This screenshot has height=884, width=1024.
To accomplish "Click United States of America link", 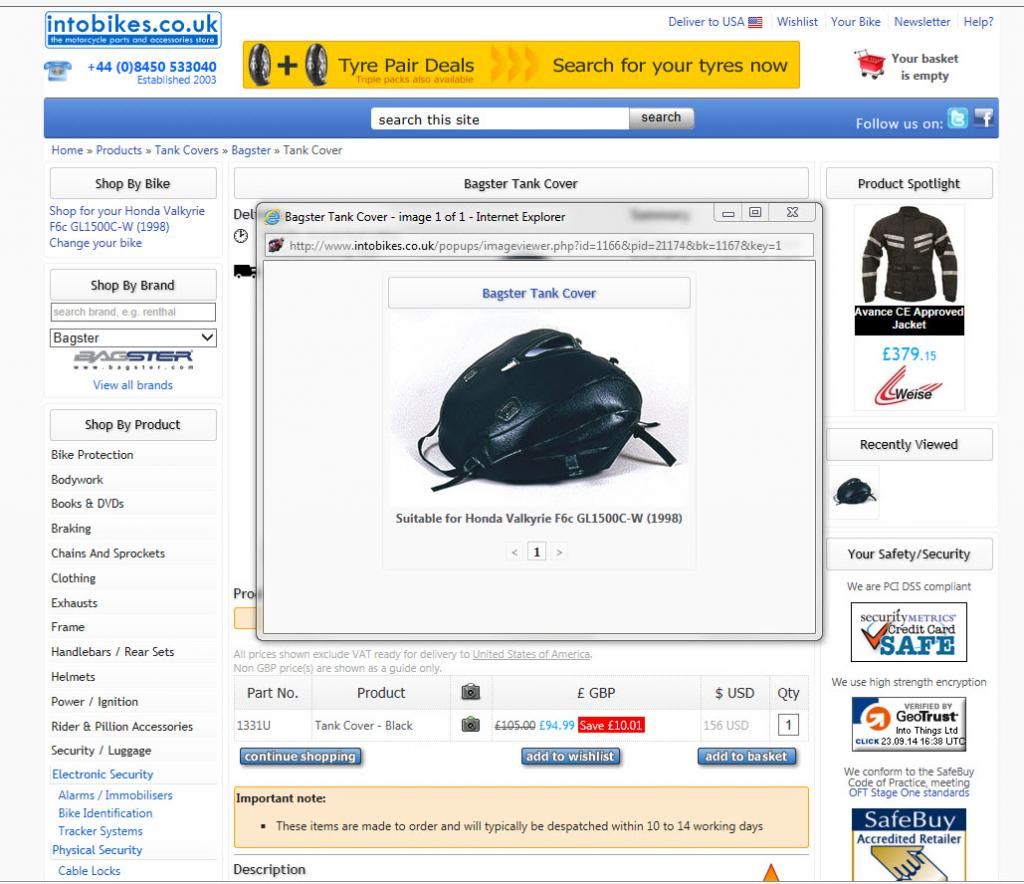I will tap(531, 654).
